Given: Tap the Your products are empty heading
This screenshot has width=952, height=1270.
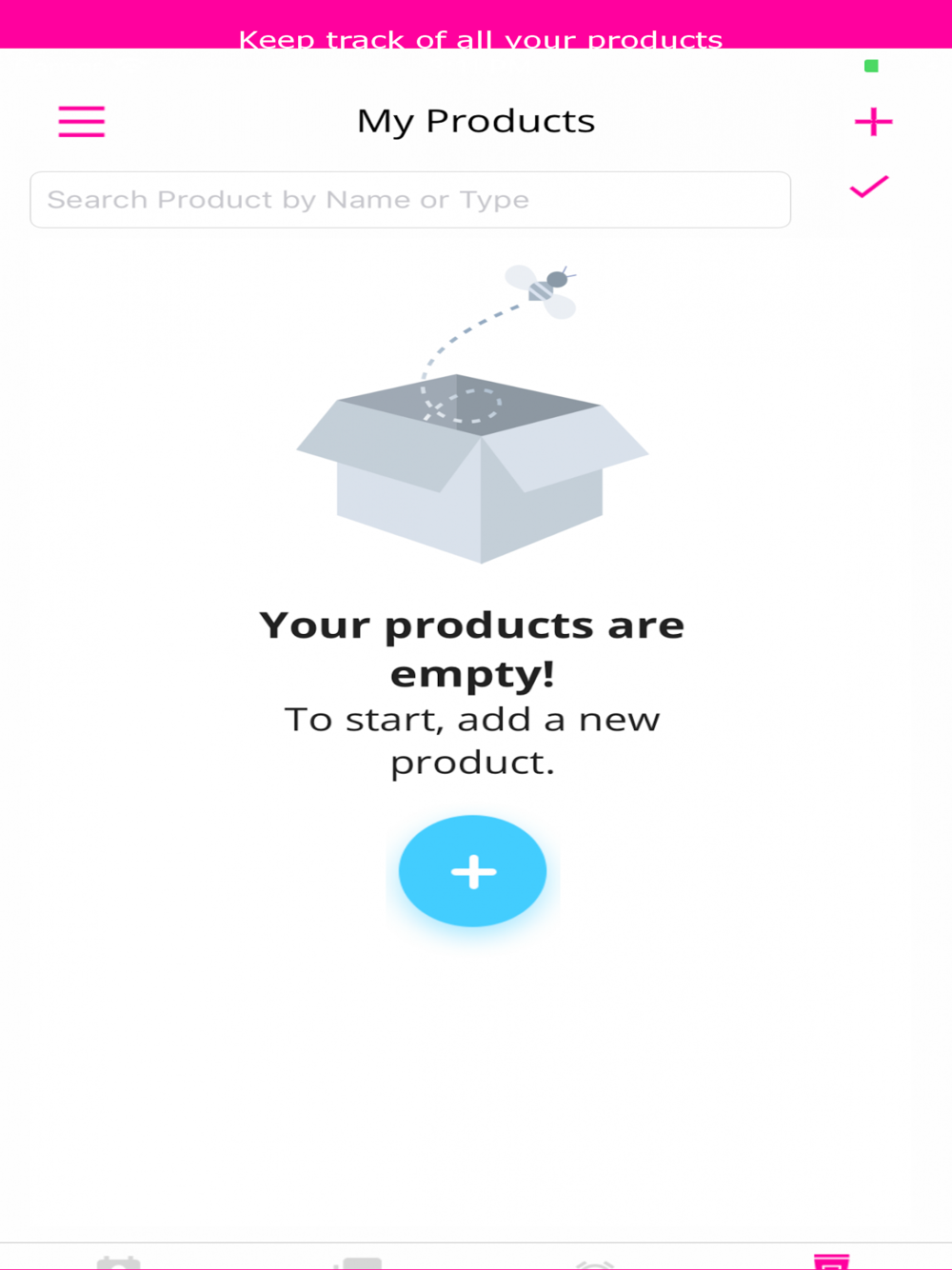Looking at the screenshot, I should point(472,649).
